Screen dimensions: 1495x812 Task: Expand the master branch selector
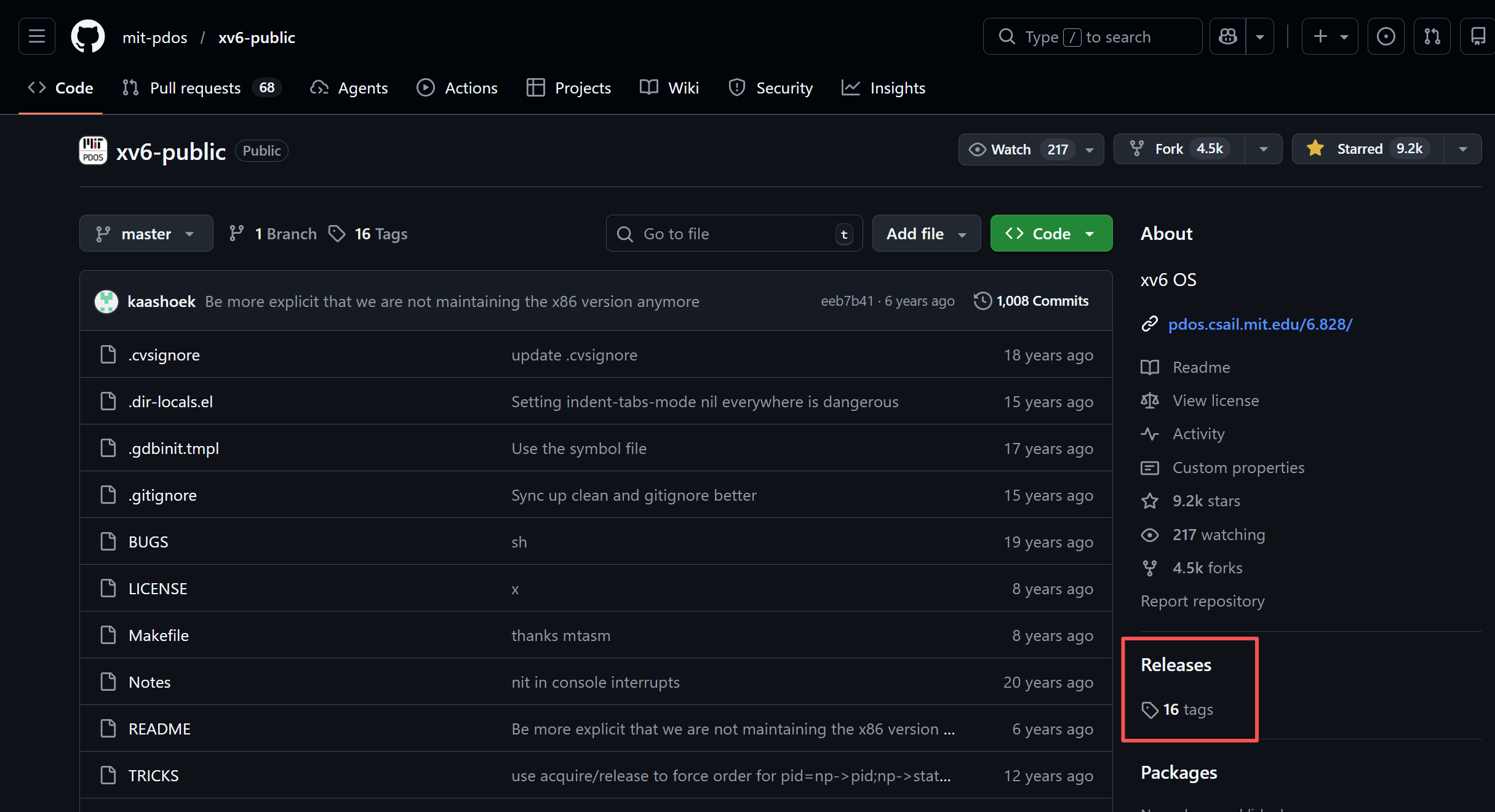(x=146, y=234)
